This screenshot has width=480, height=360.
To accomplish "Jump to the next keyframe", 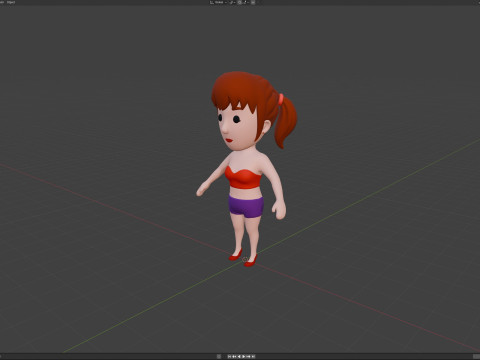I will [248, 356].
